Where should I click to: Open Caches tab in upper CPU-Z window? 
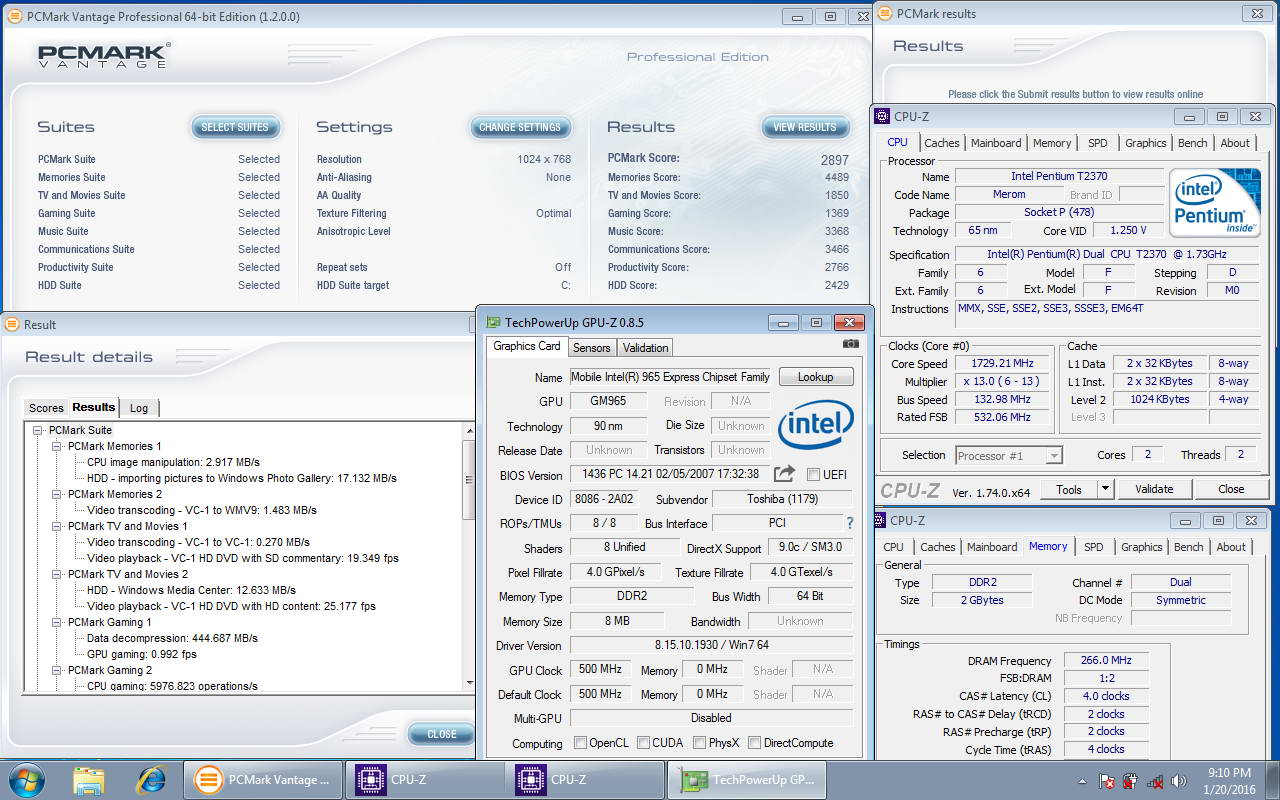942,143
